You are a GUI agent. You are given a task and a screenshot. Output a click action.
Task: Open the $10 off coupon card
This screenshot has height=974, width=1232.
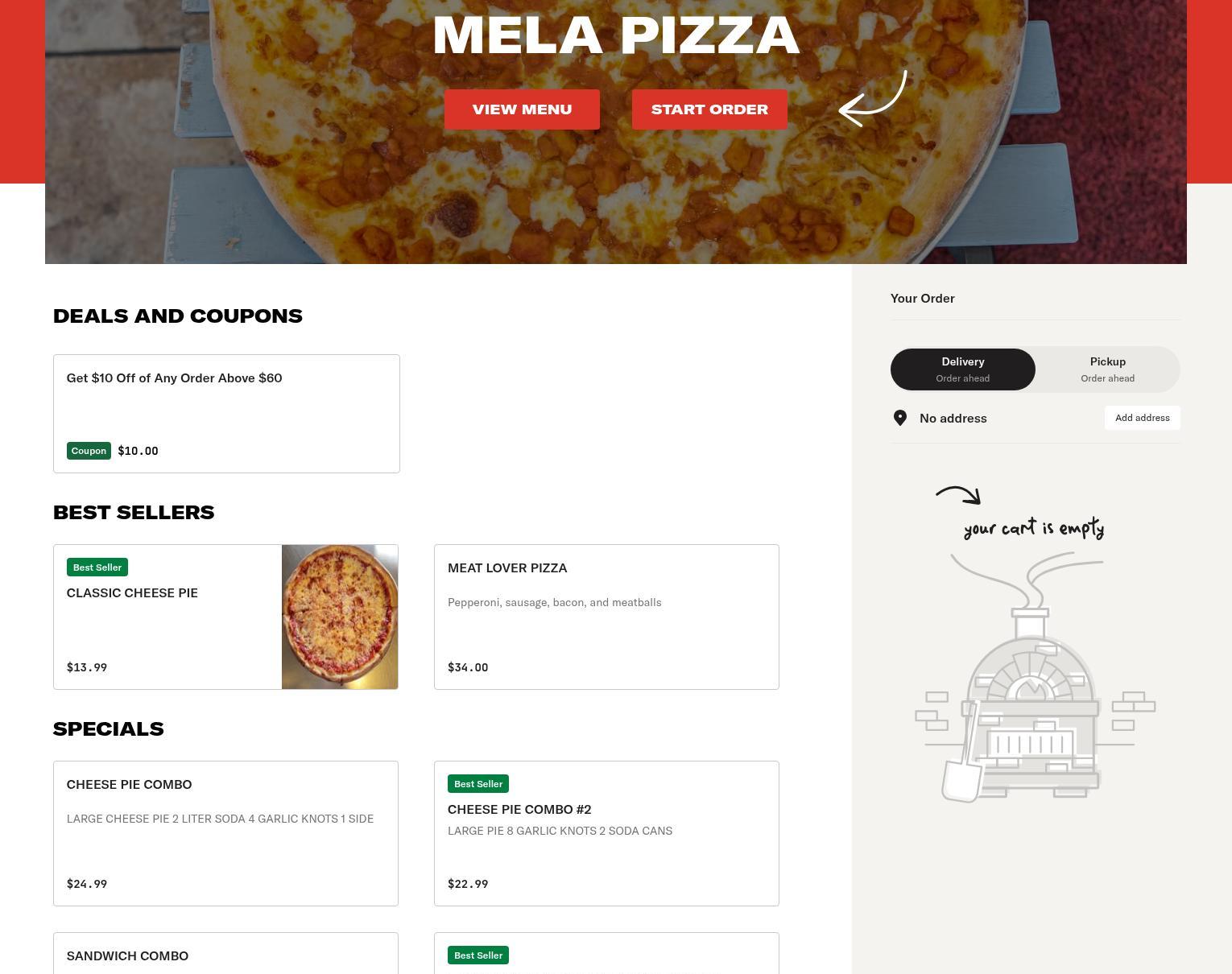226,414
